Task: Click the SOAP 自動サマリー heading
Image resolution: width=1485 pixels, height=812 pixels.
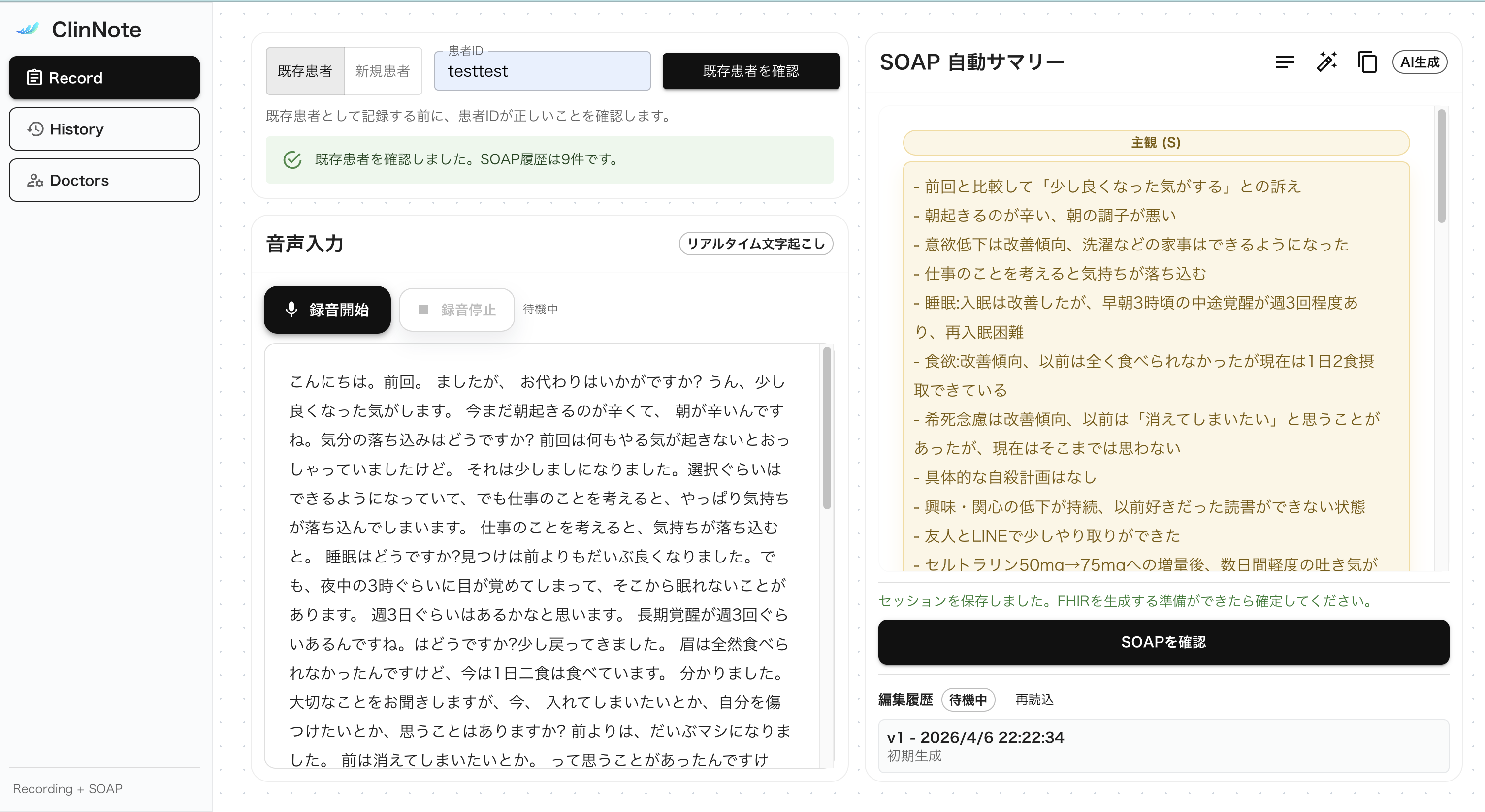Action: point(971,62)
